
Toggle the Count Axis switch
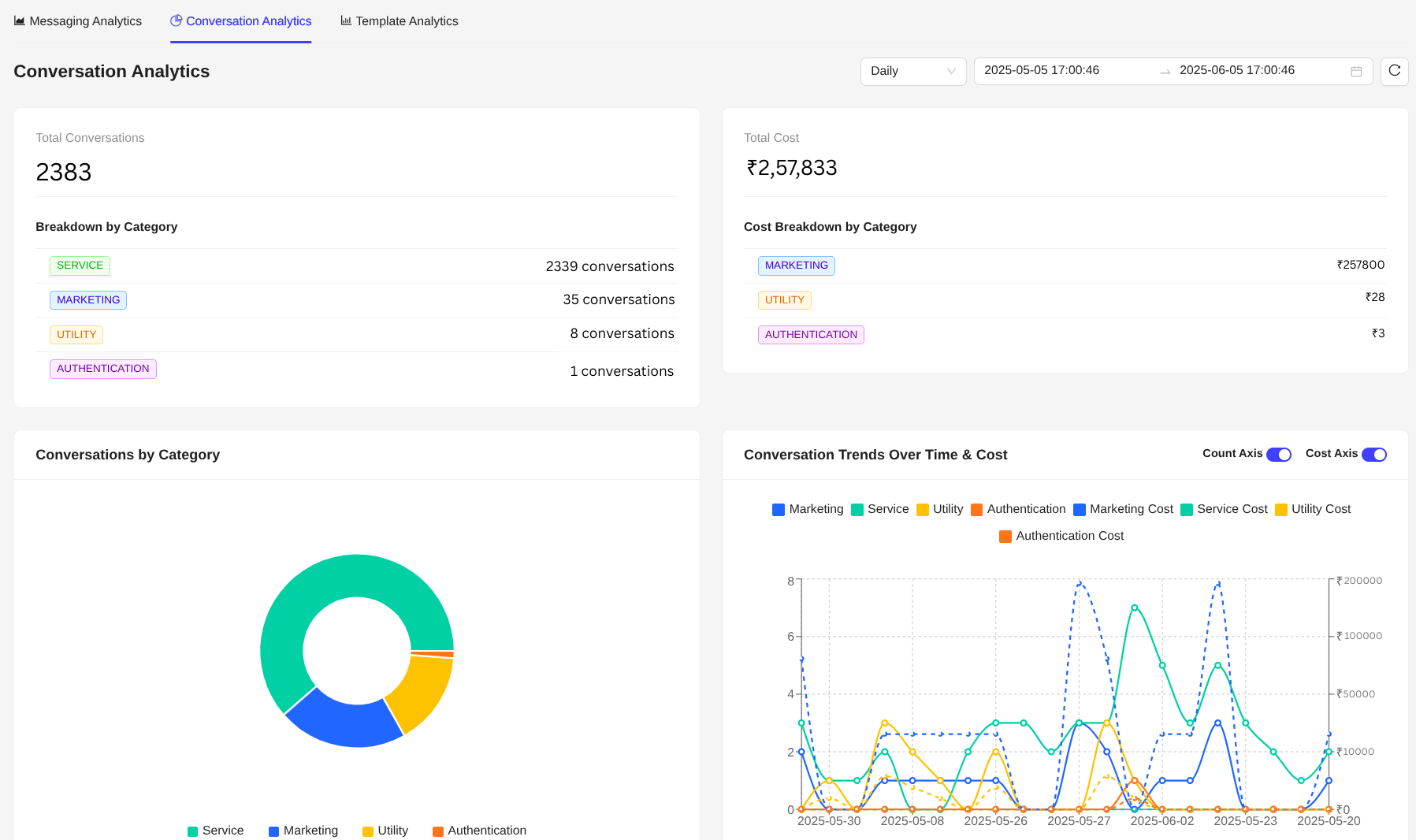1278,455
